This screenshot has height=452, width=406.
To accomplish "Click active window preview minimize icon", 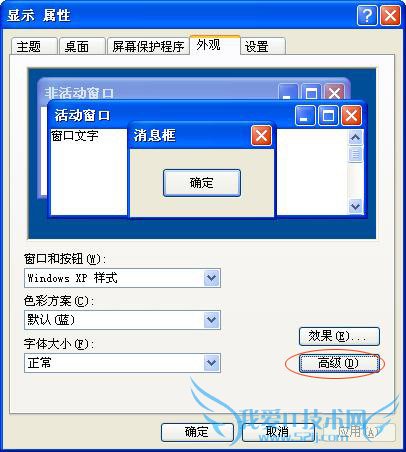I will point(305,116).
